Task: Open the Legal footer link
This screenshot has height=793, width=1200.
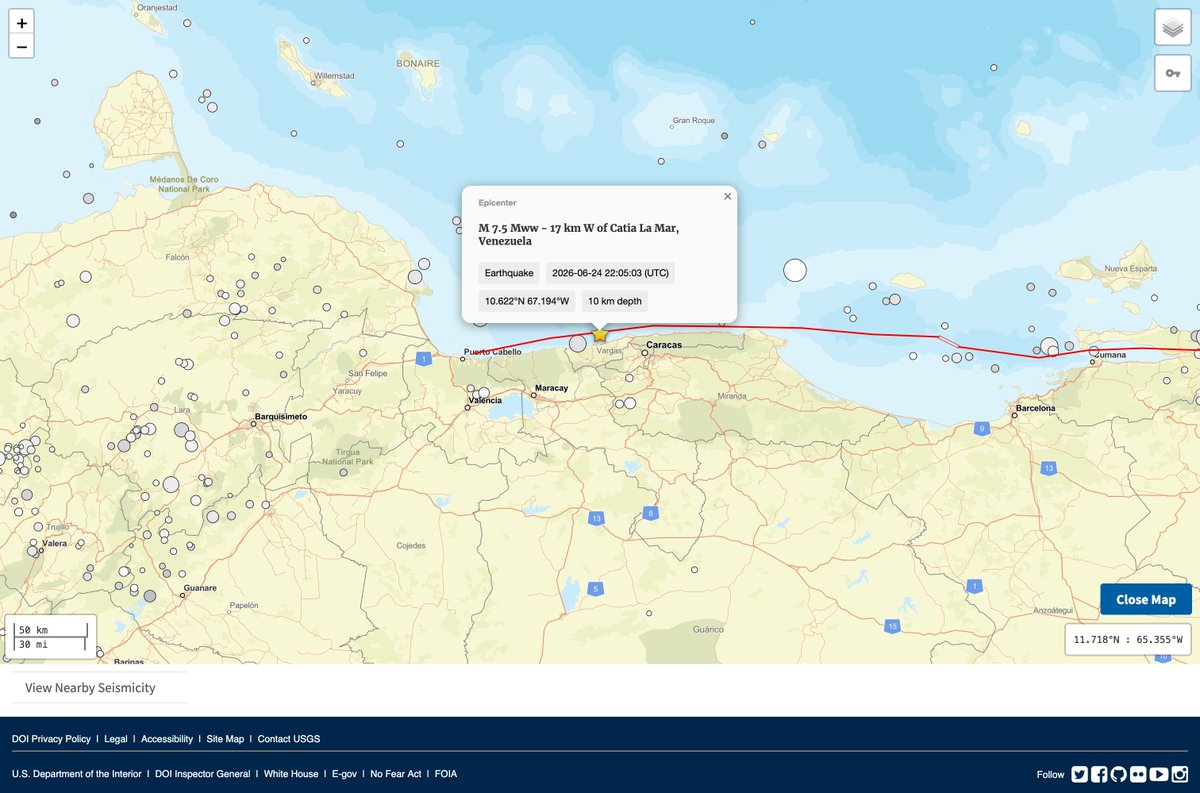Action: [116, 739]
